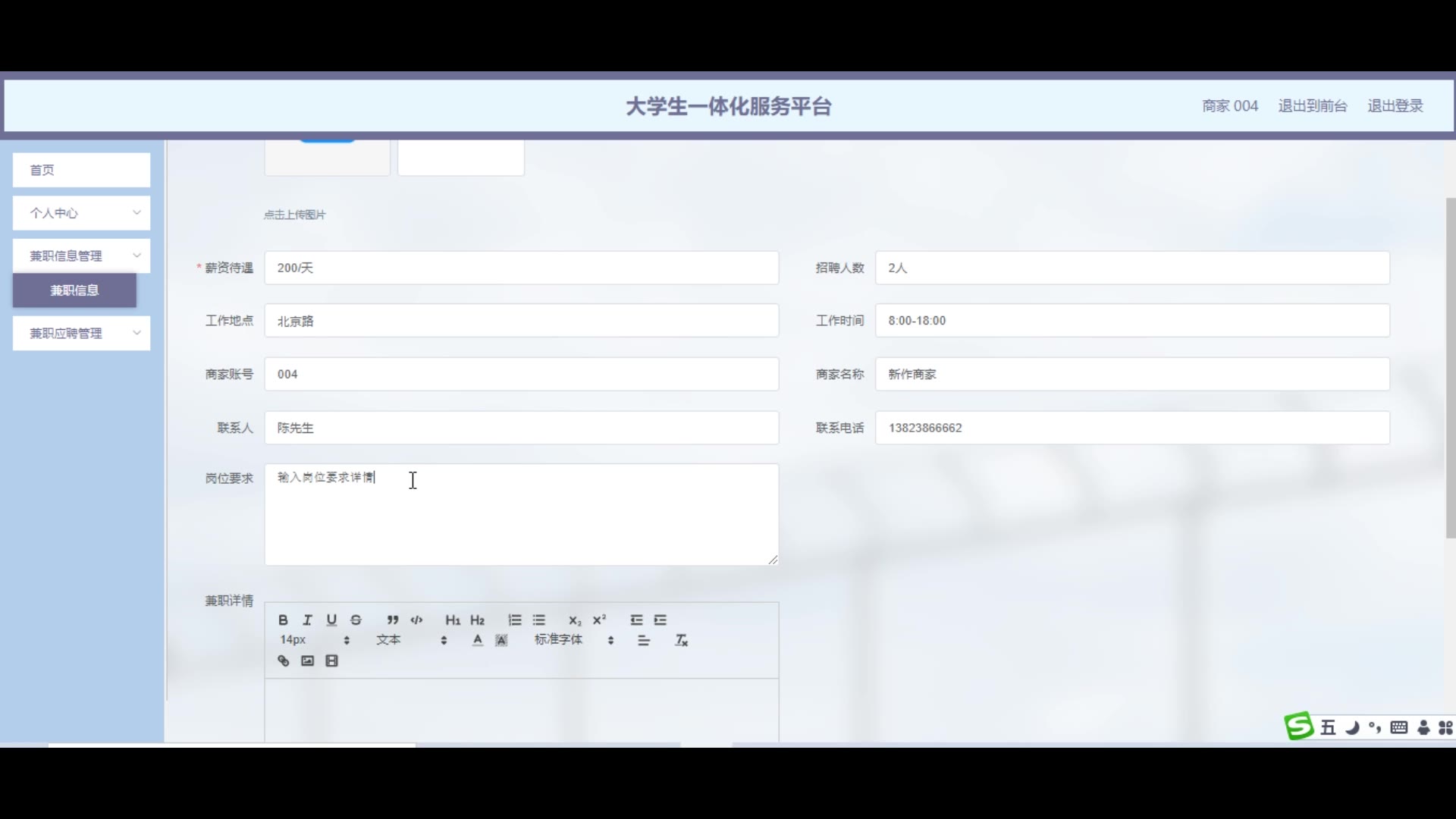Apply blockquote formatting
1456x819 pixels.
pos(392,620)
